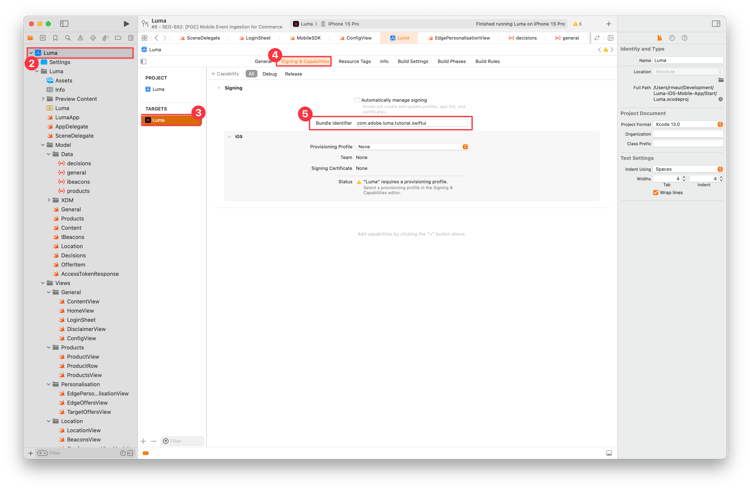This screenshot has height=490, width=750.
Task: Select Luma under PROJECT
Action: point(155,89)
